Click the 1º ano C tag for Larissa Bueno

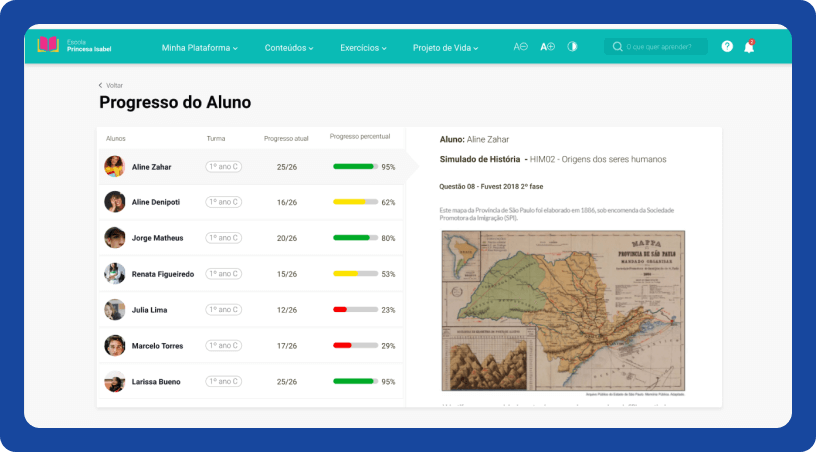tap(223, 381)
